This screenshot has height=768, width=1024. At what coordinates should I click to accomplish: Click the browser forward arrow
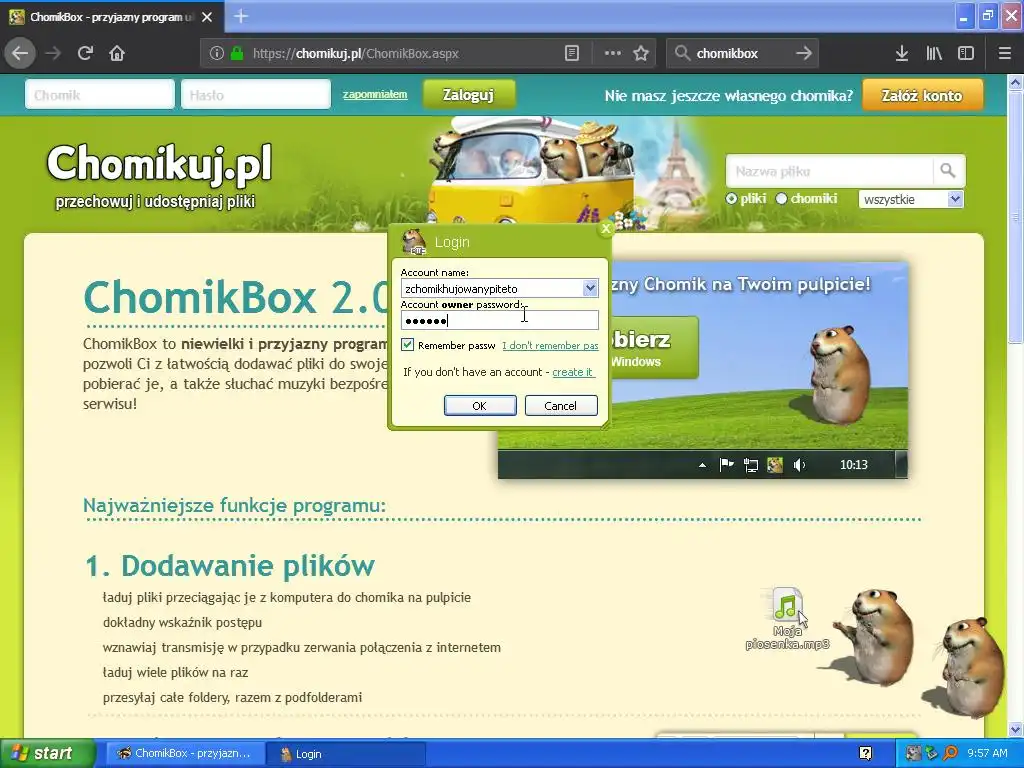pos(53,53)
